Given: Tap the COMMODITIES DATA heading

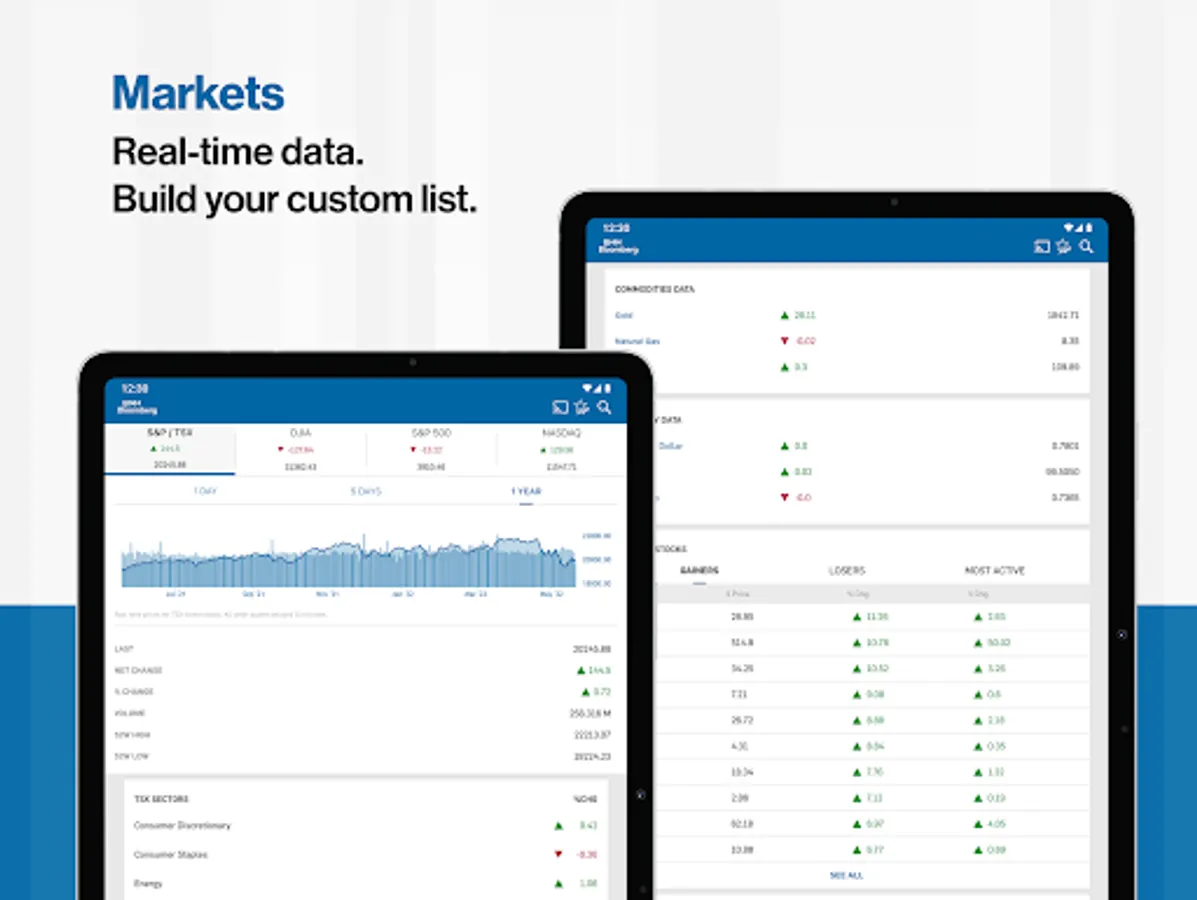Looking at the screenshot, I should tap(654, 289).
